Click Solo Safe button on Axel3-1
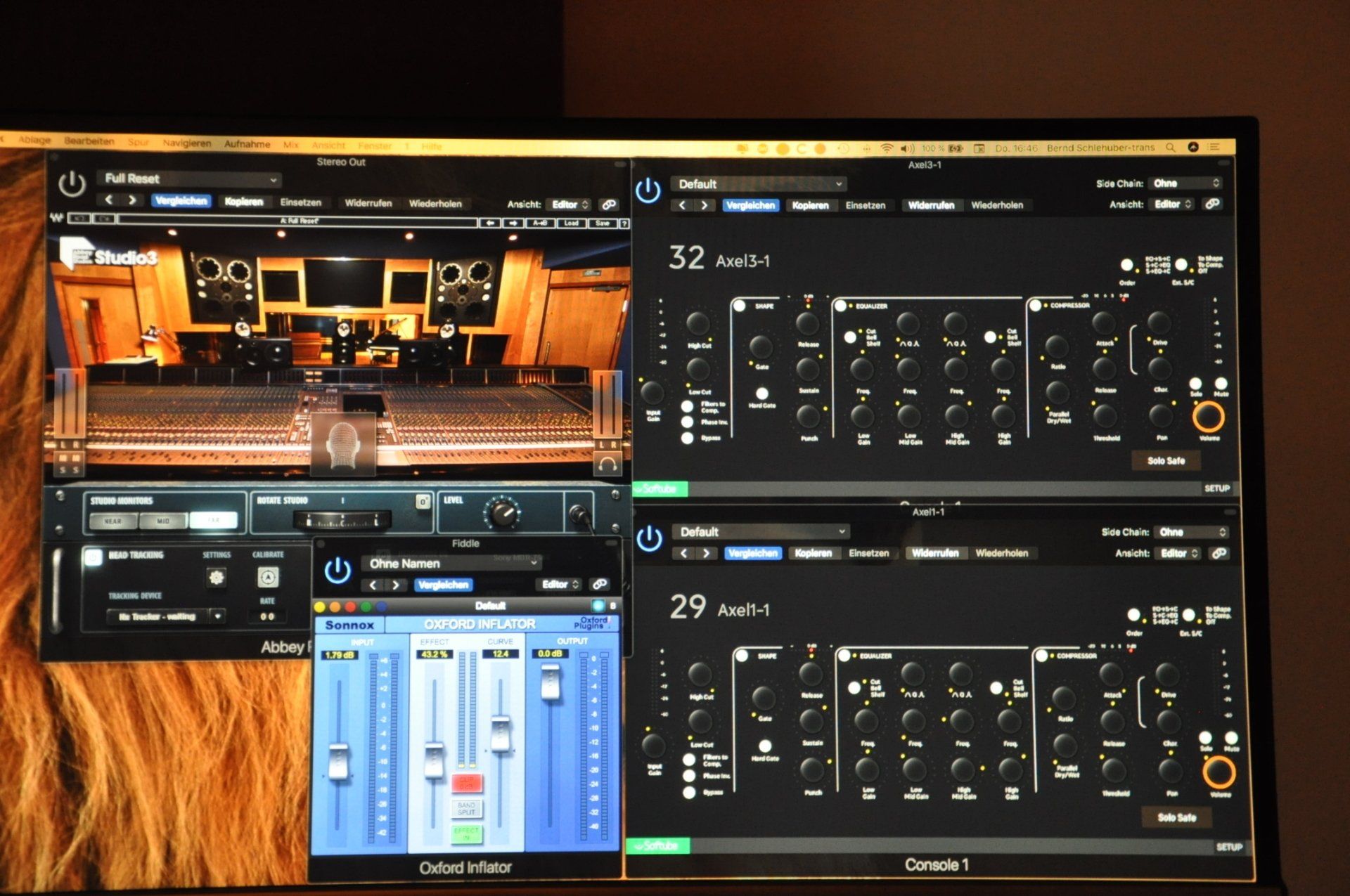Viewport: 1350px width, 896px height. coord(1166,461)
